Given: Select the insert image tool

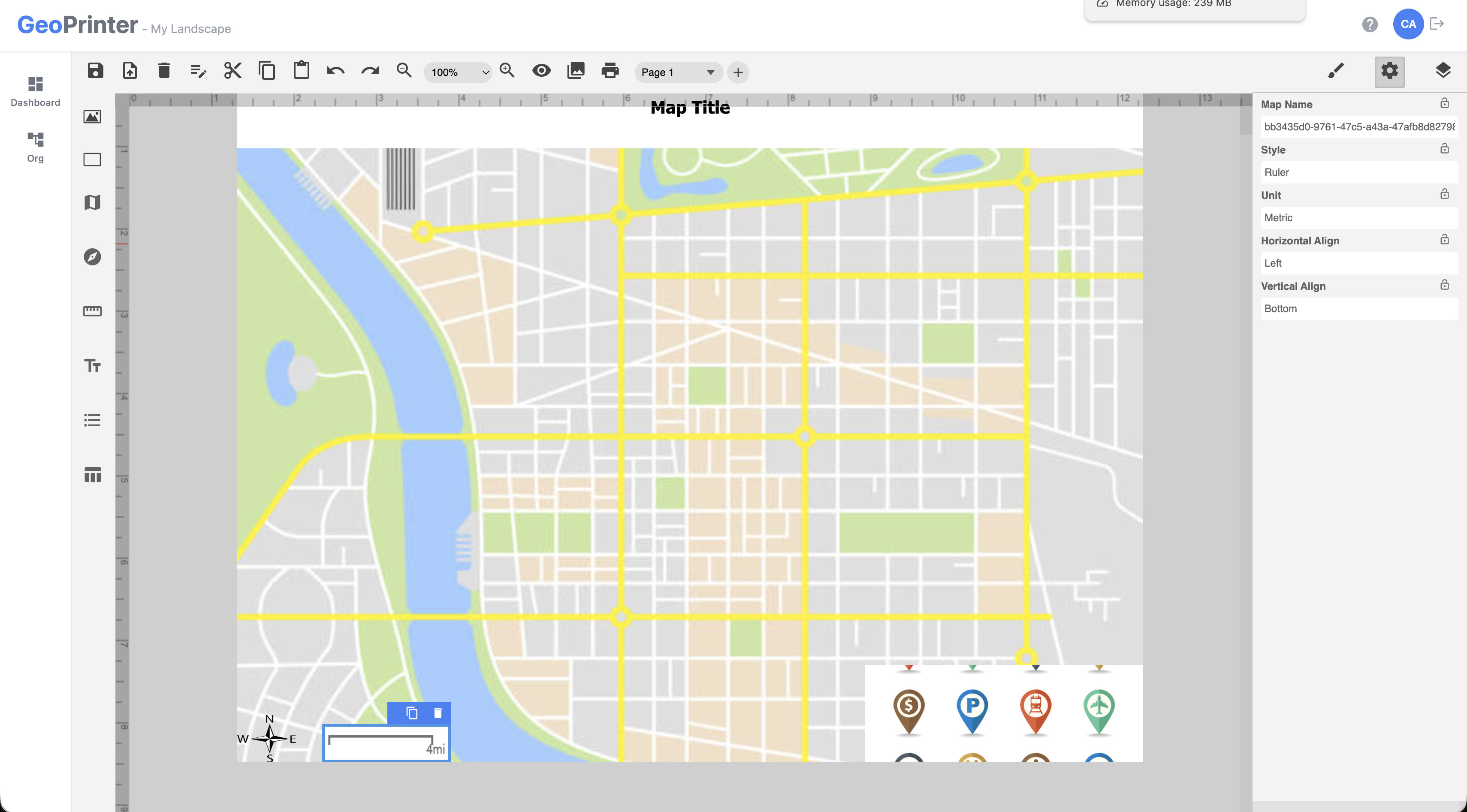Looking at the screenshot, I should [x=92, y=117].
